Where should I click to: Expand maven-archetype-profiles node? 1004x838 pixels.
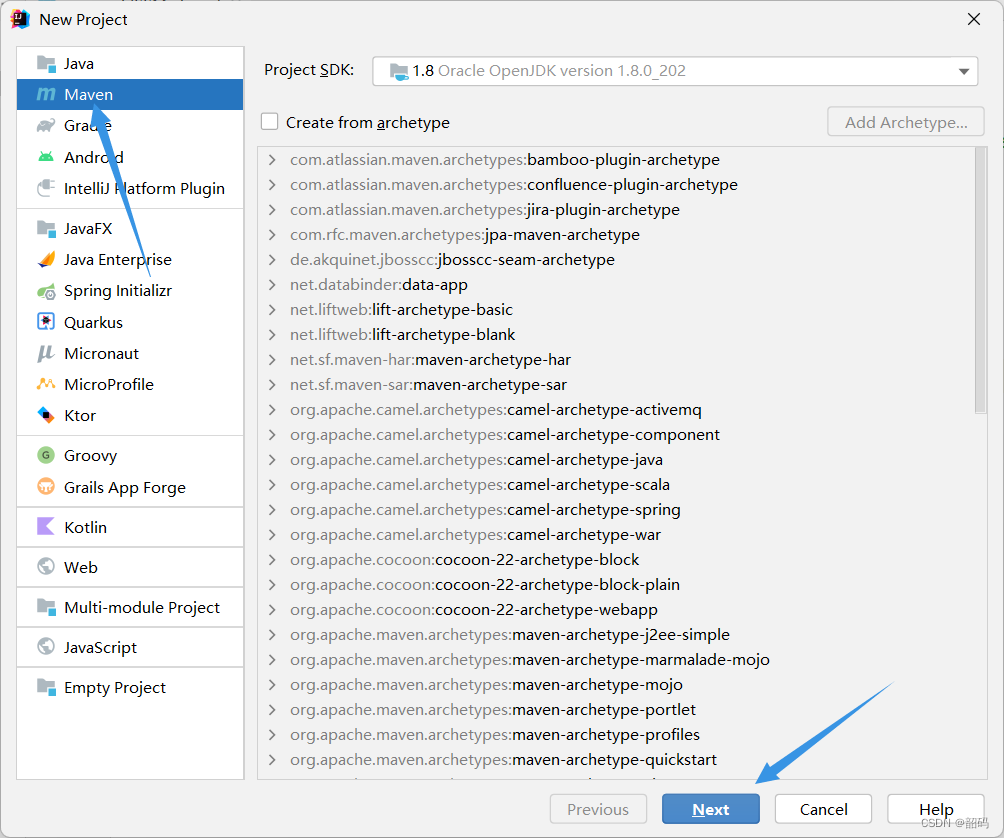tap(272, 734)
